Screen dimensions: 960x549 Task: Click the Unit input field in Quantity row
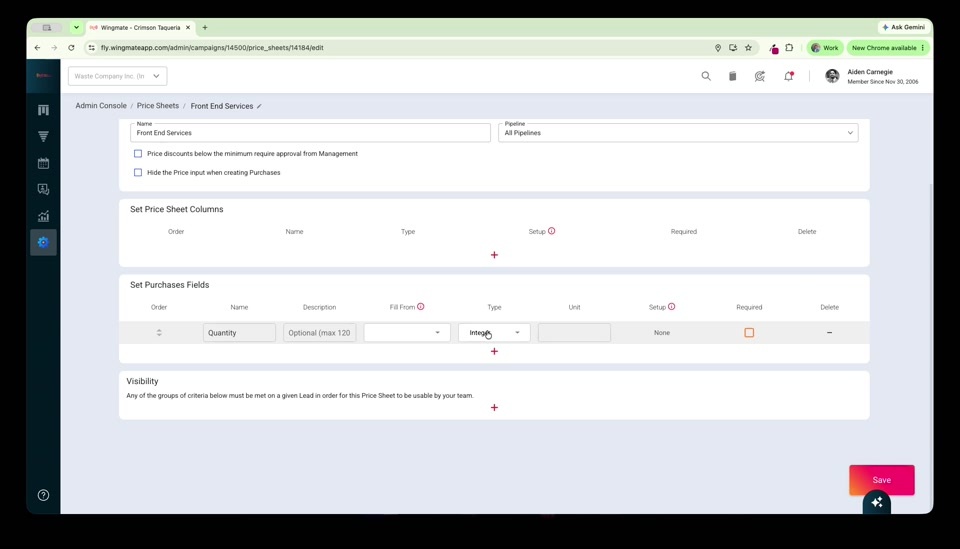(x=574, y=332)
